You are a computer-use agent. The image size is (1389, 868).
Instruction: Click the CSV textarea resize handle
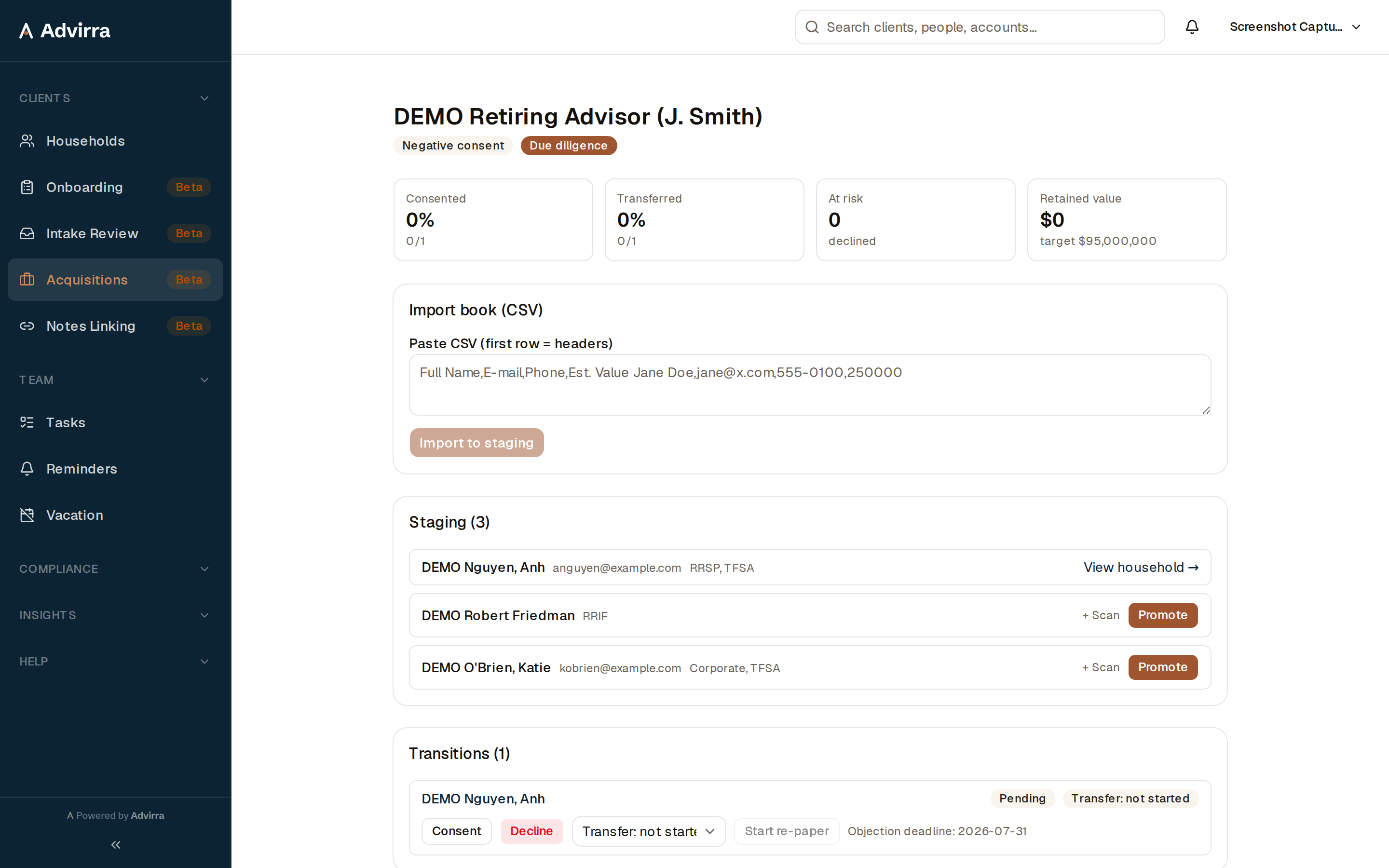coord(1206,410)
